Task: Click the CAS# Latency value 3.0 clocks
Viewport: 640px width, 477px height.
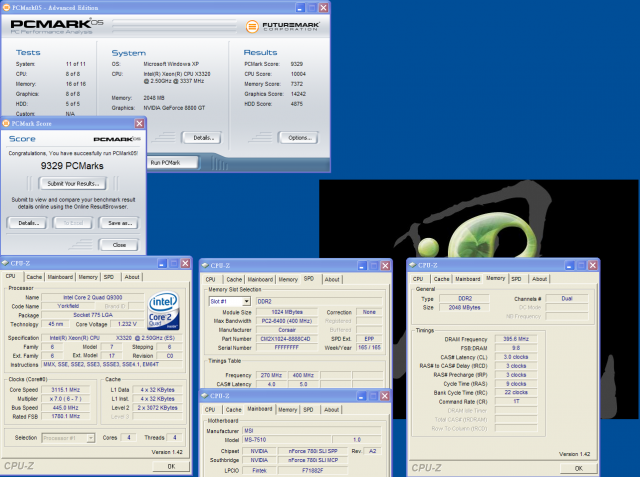Action: tap(516, 357)
